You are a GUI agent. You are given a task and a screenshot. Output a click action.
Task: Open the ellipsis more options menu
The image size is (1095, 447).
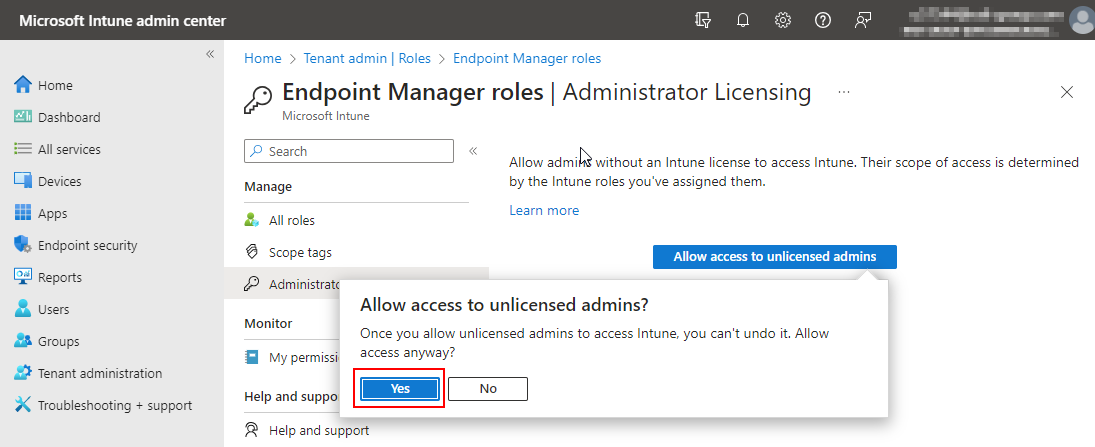pos(844,92)
